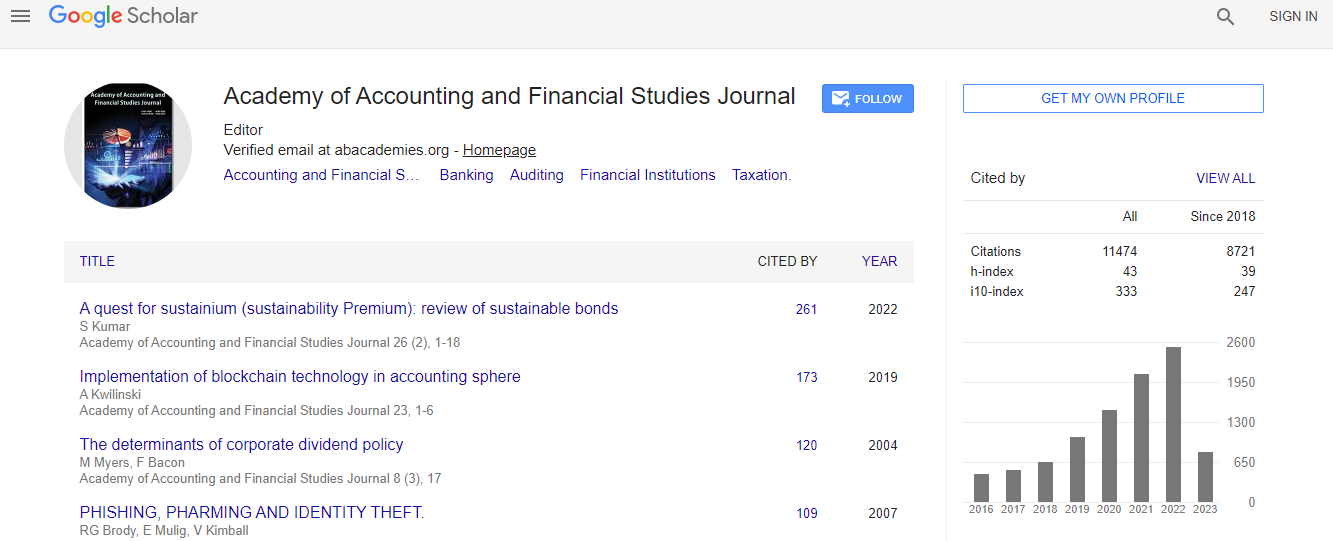Click authors M Myers, F Bacon
This screenshot has width=1333, height=541.
pyautogui.click(x=130, y=462)
